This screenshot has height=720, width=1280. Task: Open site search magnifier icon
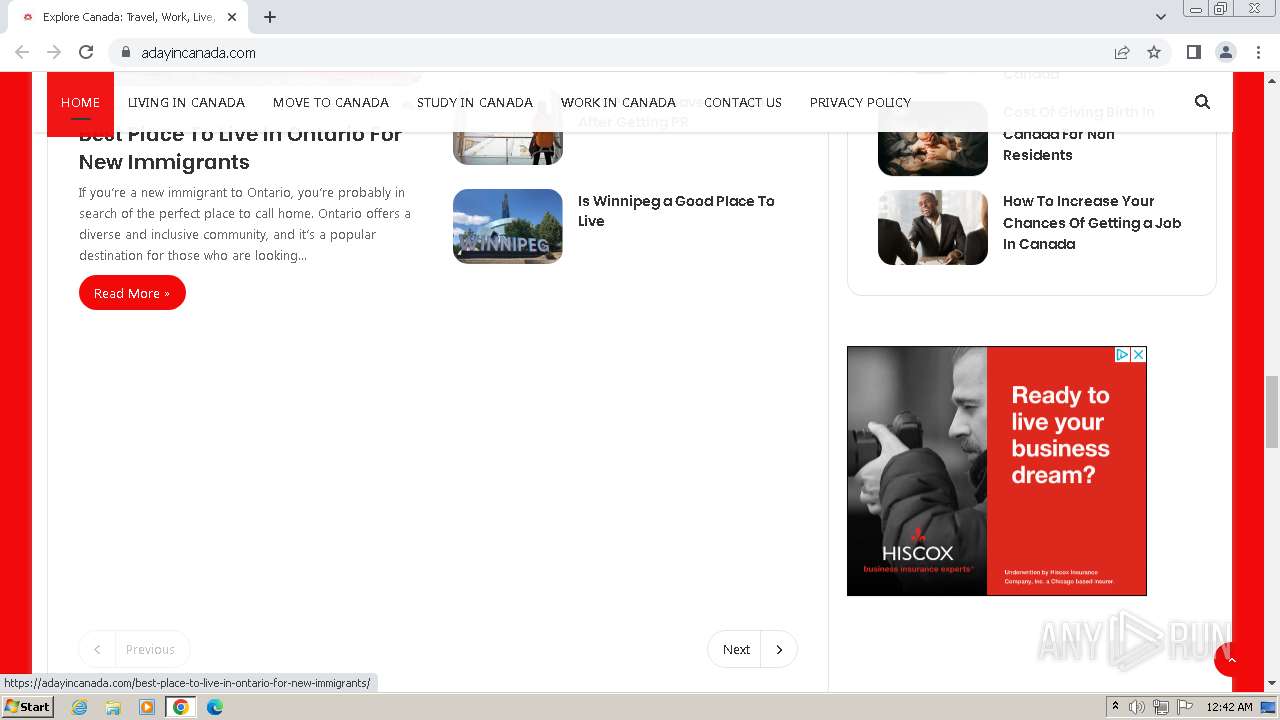pos(1202,101)
